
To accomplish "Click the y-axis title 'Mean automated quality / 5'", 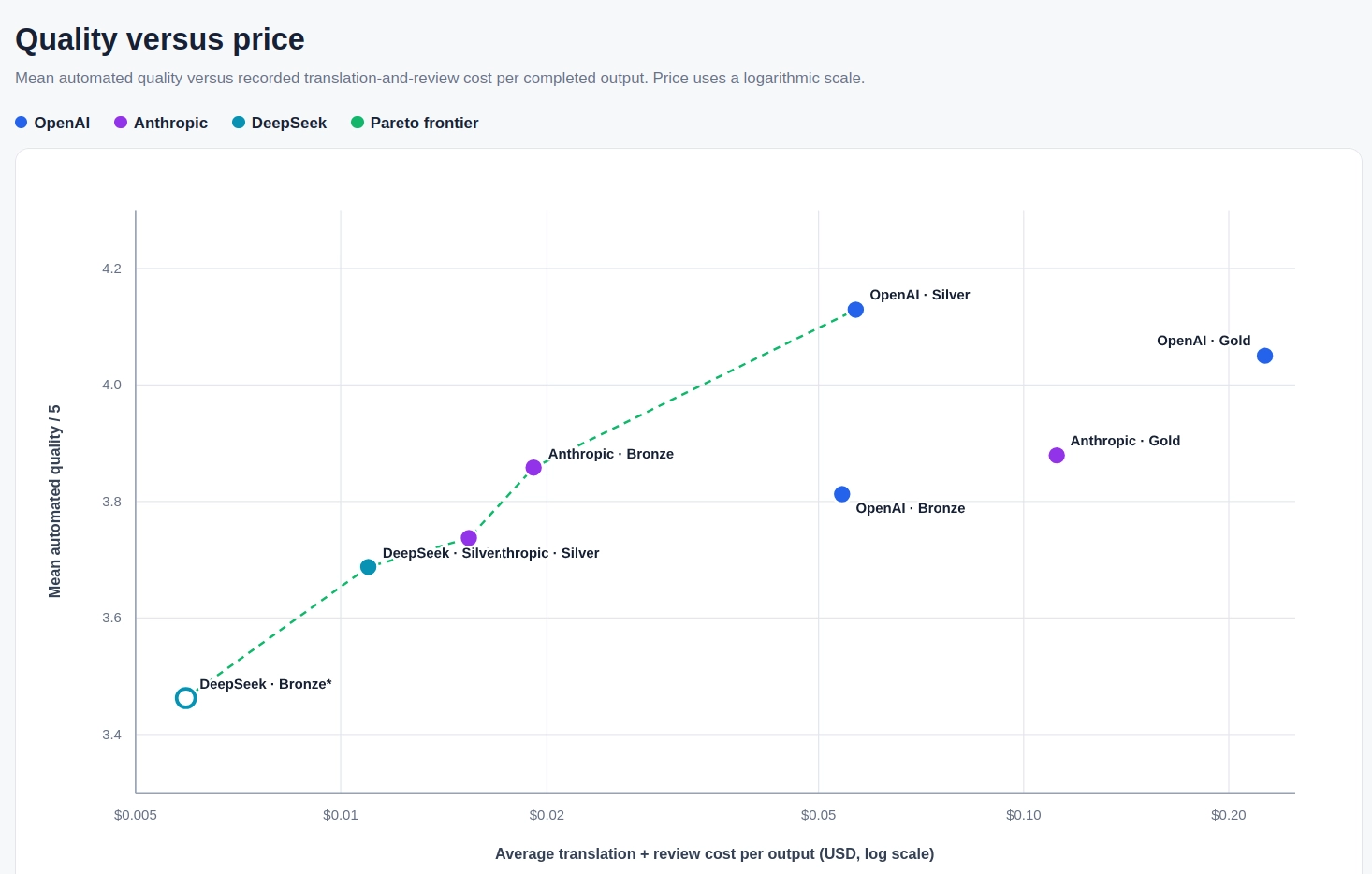I will pos(55,502).
